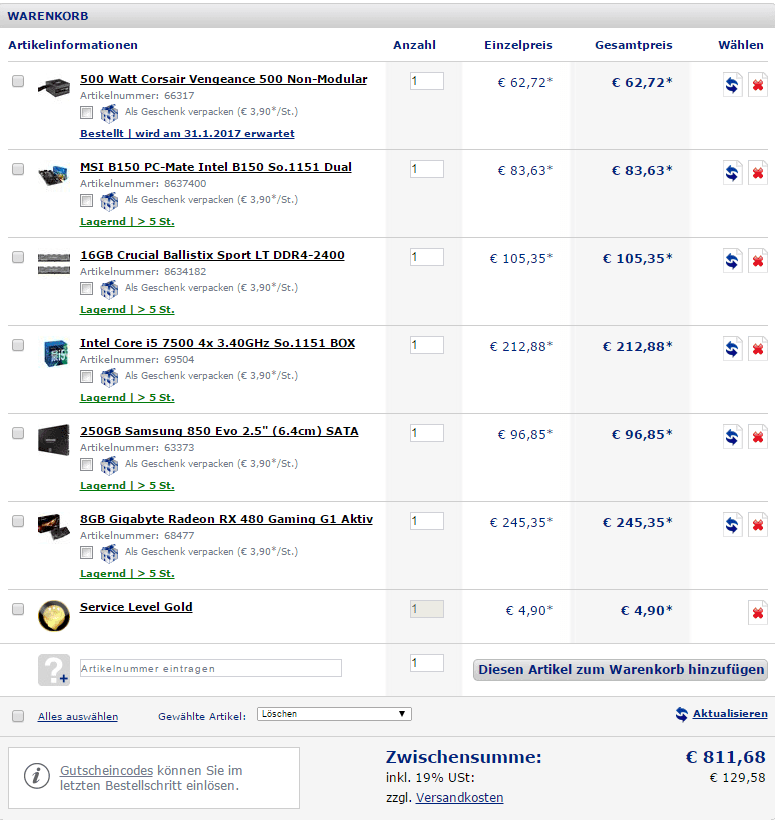
Task: Click quantity field for MSI B150 PC-Mate
Action: (x=427, y=169)
